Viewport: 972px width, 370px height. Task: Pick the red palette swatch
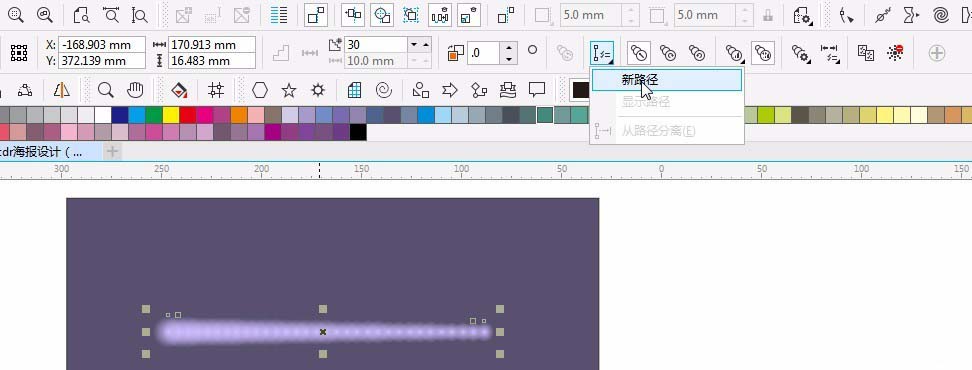[x=188, y=115]
